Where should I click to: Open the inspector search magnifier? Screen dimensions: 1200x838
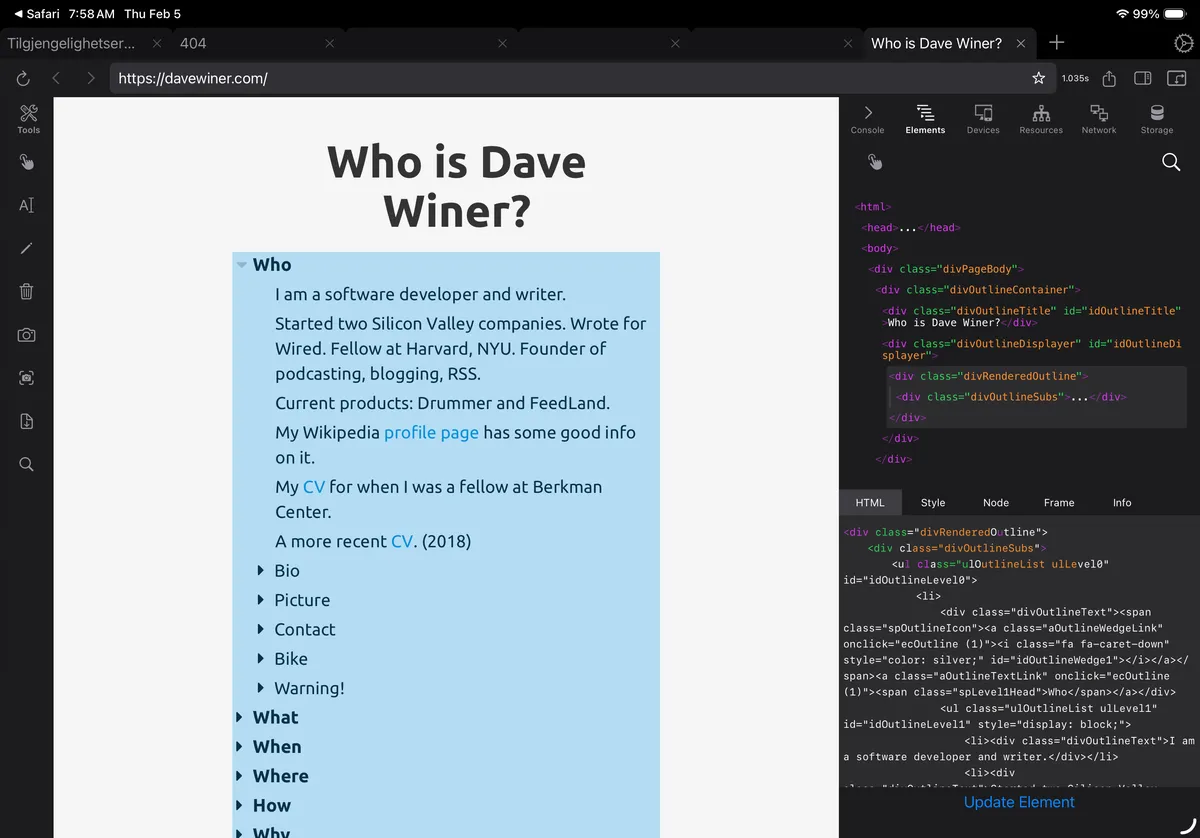pyautogui.click(x=1171, y=162)
